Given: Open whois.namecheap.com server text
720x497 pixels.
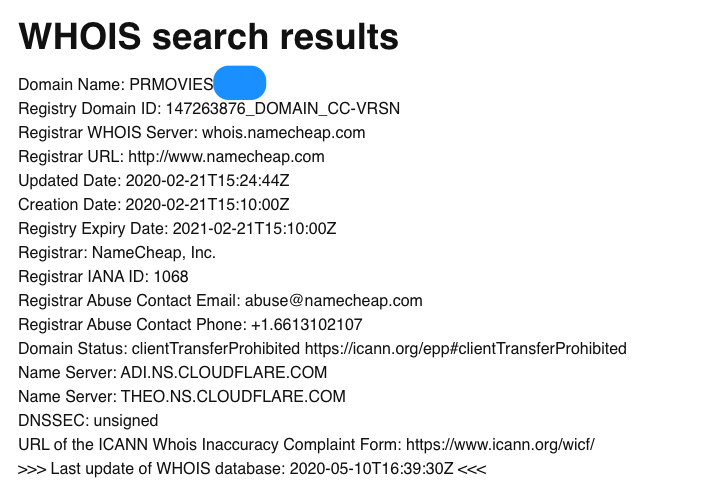Looking at the screenshot, I should [284, 132].
